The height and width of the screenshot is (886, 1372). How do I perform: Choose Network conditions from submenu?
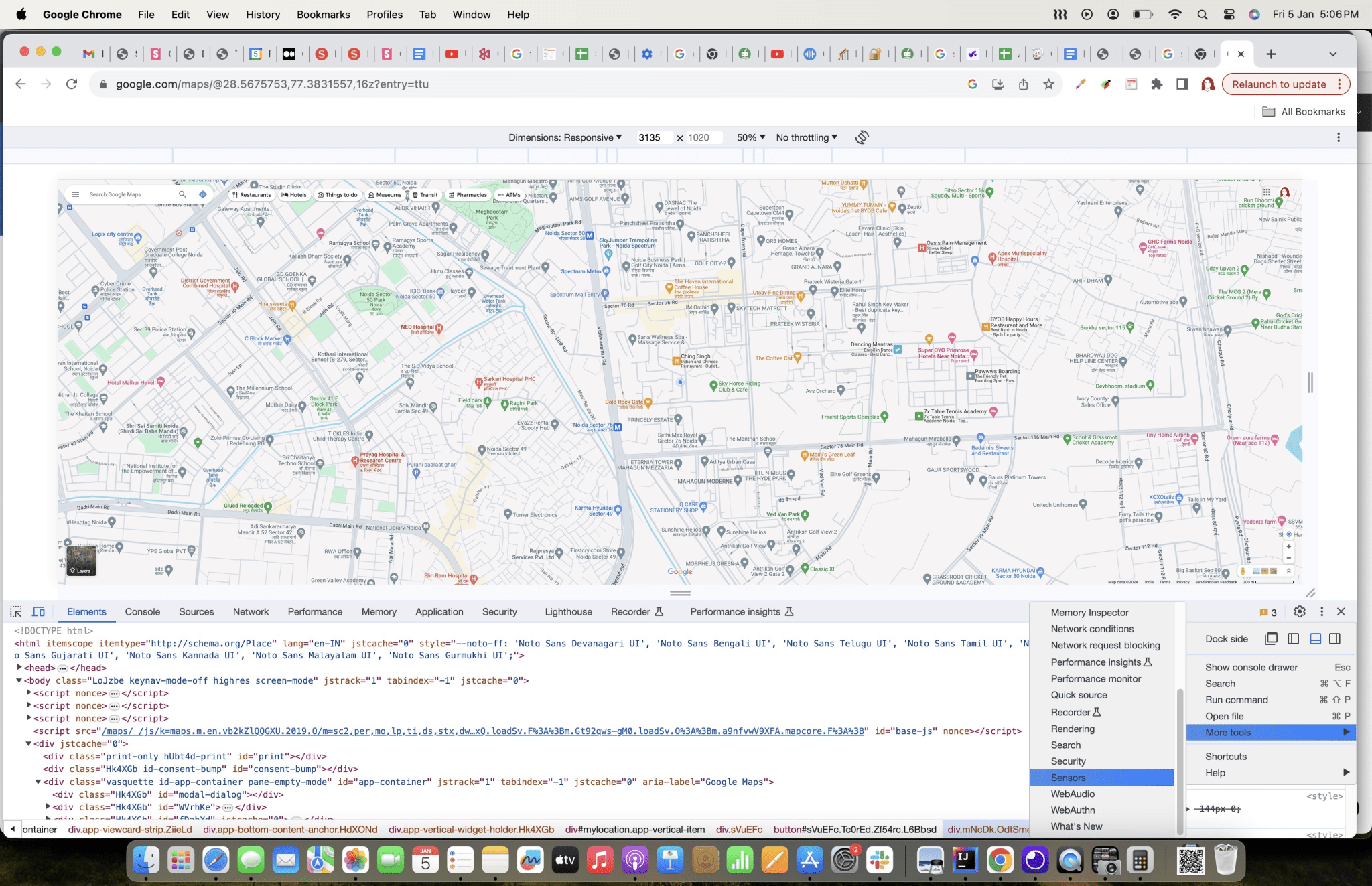[1101, 629]
